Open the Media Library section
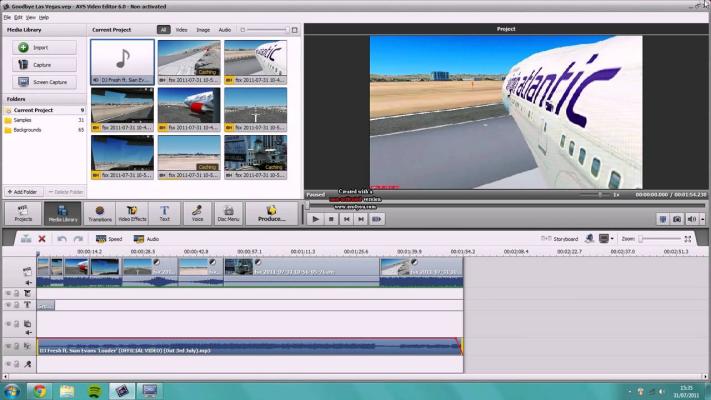 [63, 213]
